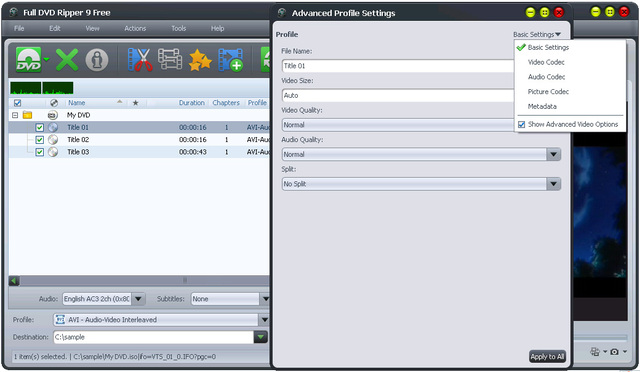This screenshot has height=372, width=640.
Task: Click the preview layout icon beside camera
Action: coord(595,352)
